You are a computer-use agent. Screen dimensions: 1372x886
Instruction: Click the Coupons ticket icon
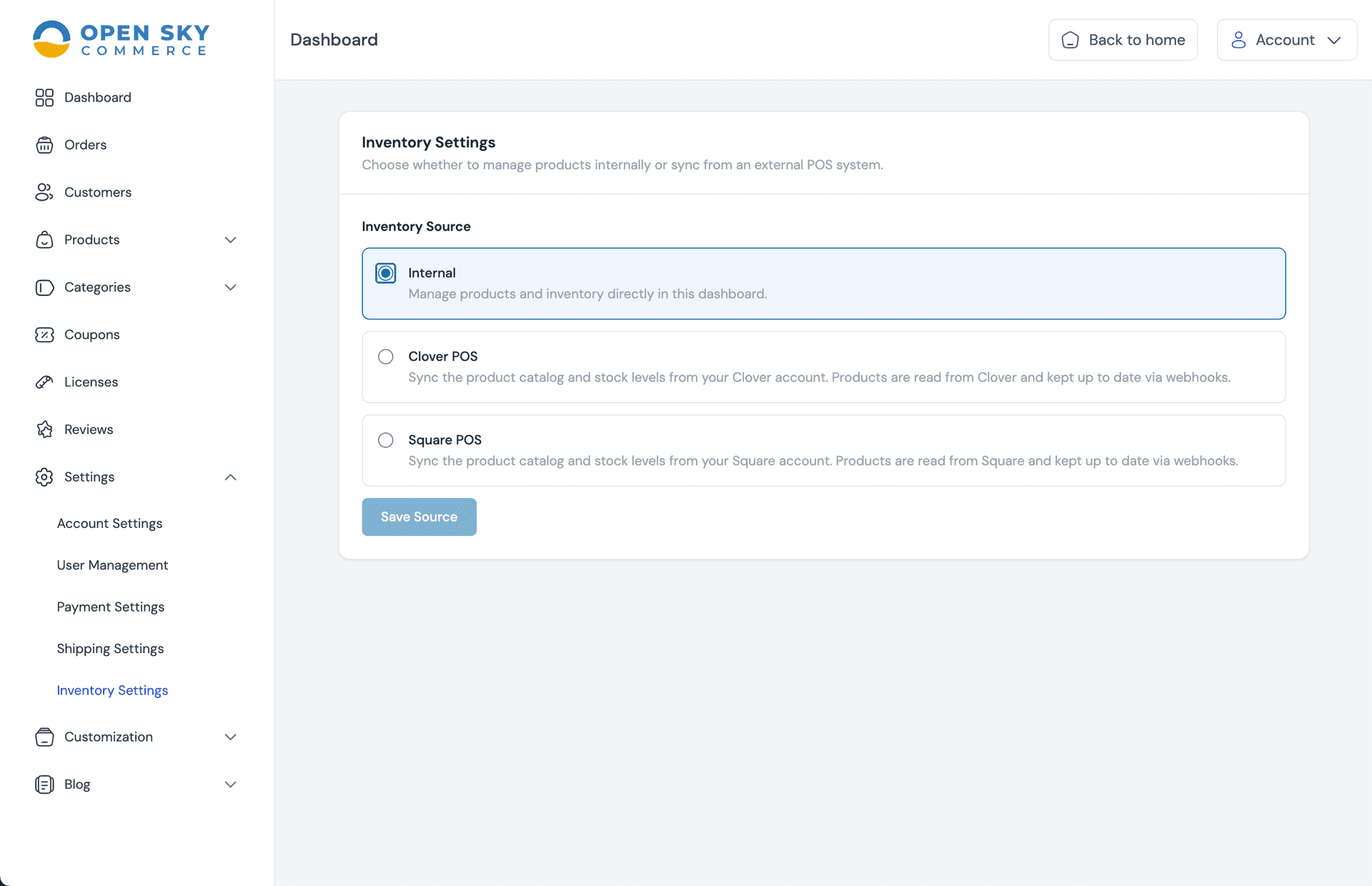point(44,334)
